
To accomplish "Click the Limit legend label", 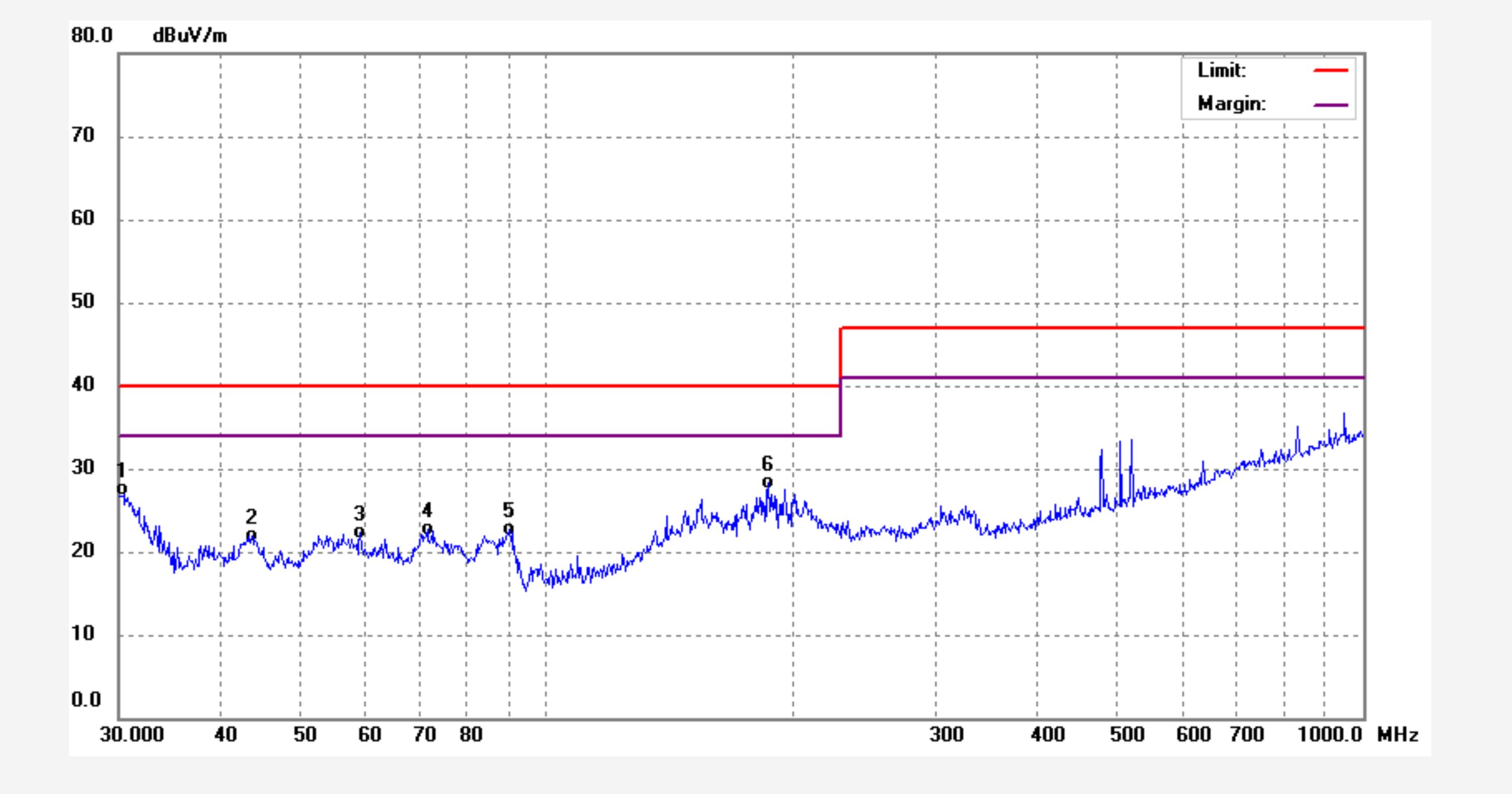I will coord(1222,71).
